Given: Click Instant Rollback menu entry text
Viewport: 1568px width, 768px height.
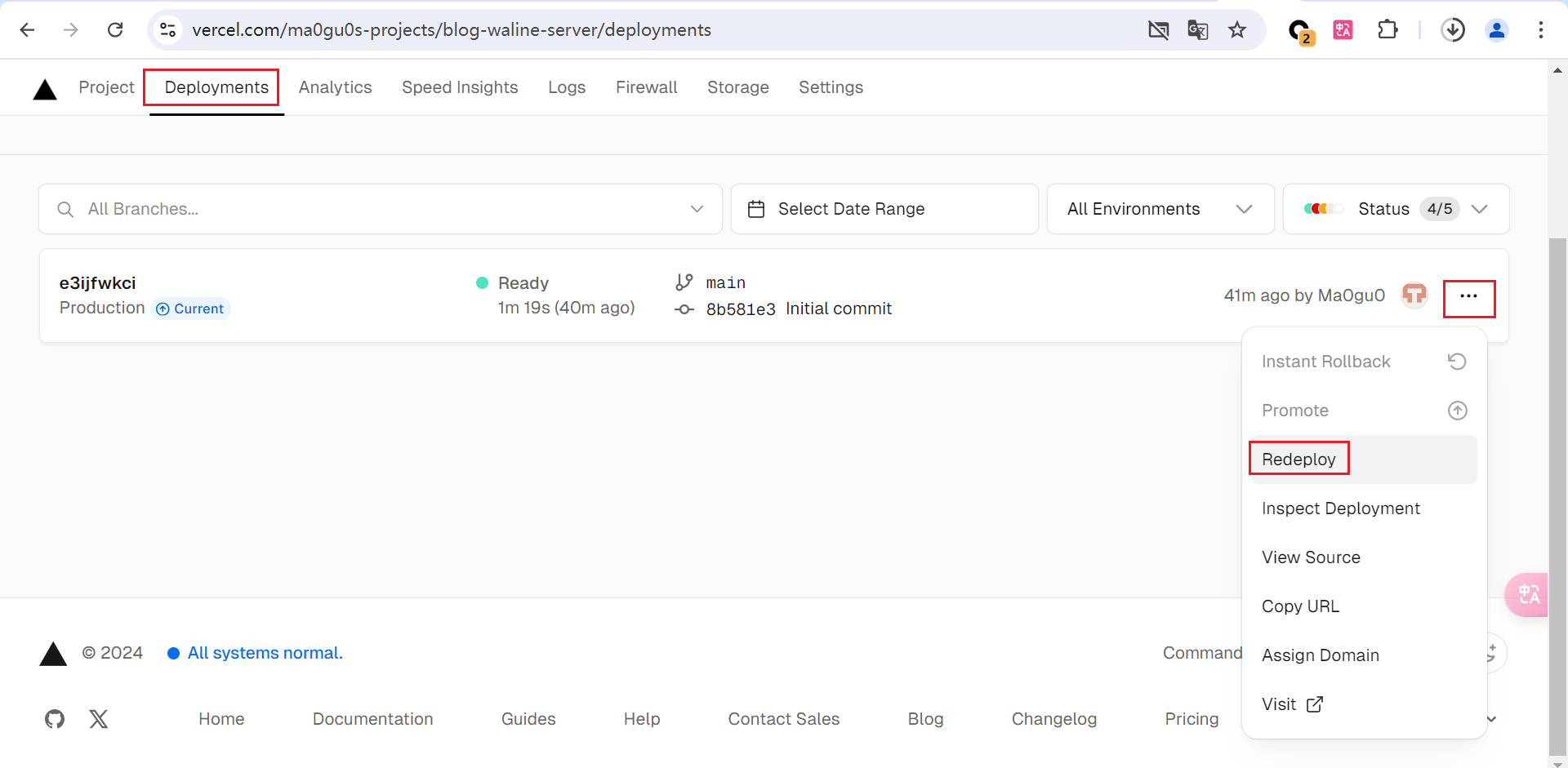Looking at the screenshot, I should [x=1325, y=362].
